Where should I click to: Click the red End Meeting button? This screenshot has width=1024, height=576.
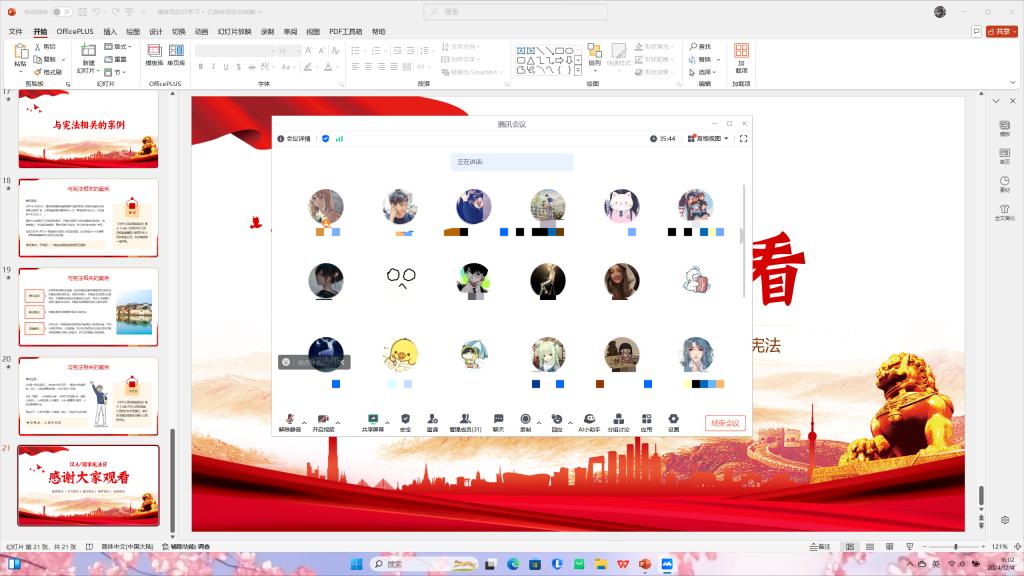(x=725, y=423)
